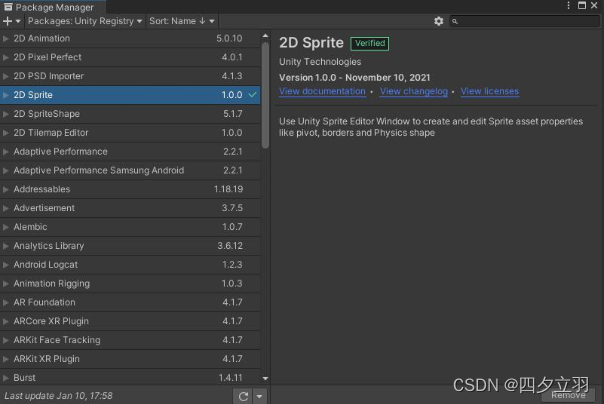Open the Sort: Name dropdown
Image resolution: width=604 pixels, height=404 pixels.
tap(181, 21)
